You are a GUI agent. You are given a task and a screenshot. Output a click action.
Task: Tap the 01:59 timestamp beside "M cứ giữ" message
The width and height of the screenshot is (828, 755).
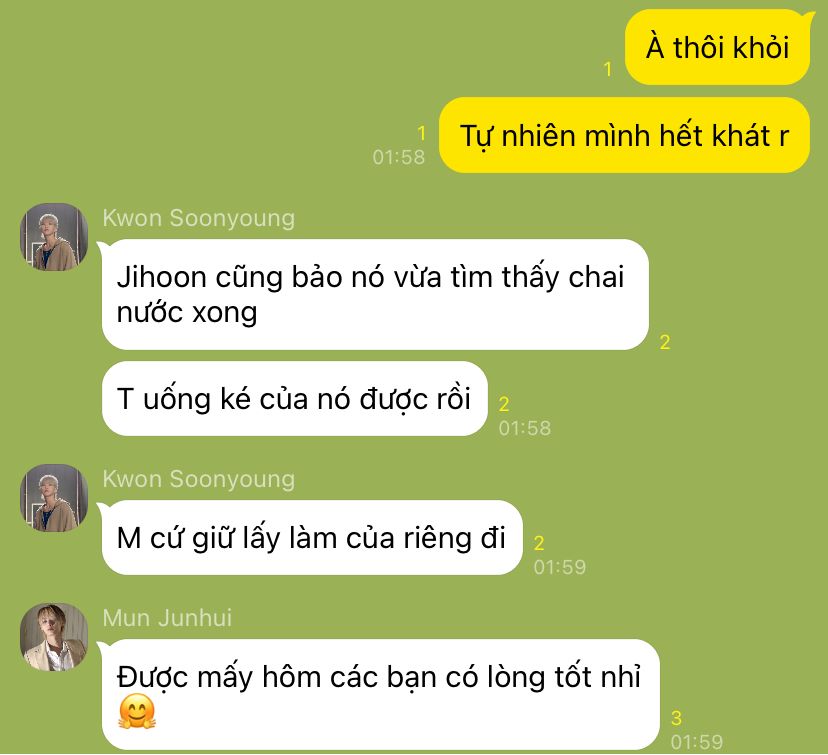[560, 567]
